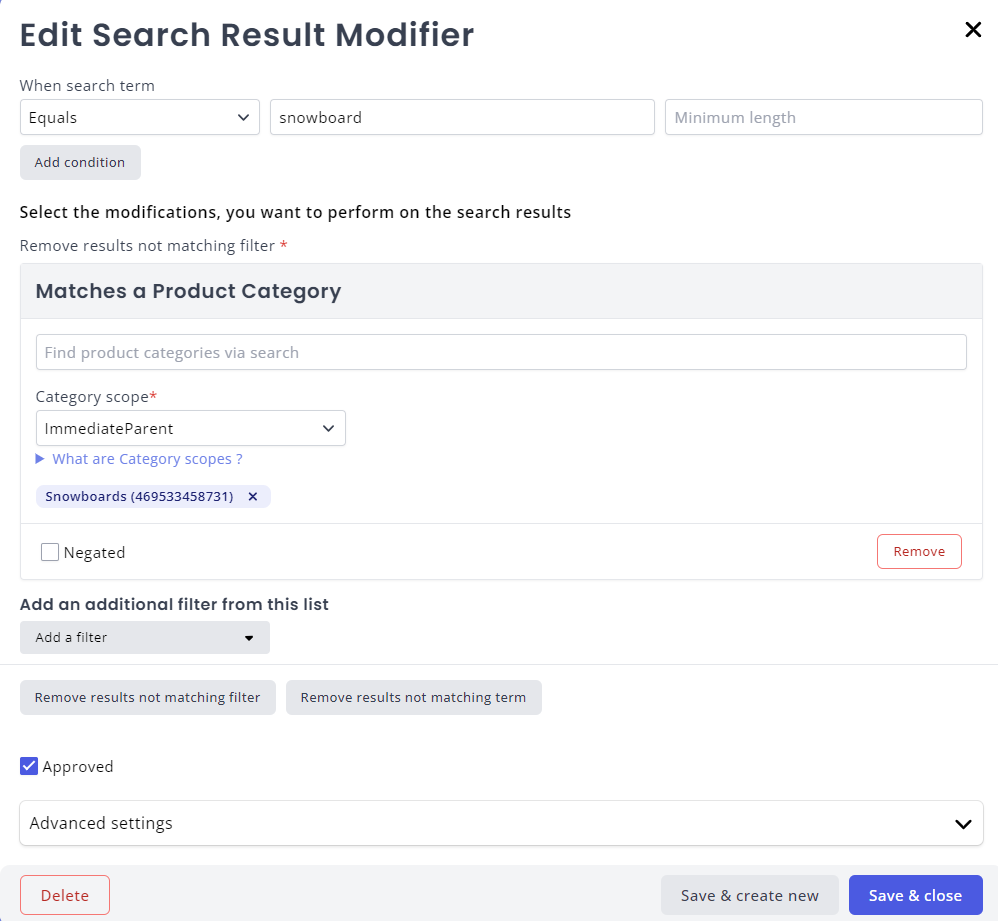The height and width of the screenshot is (921, 998).
Task: Click the Add condition button
Action: tap(80, 162)
